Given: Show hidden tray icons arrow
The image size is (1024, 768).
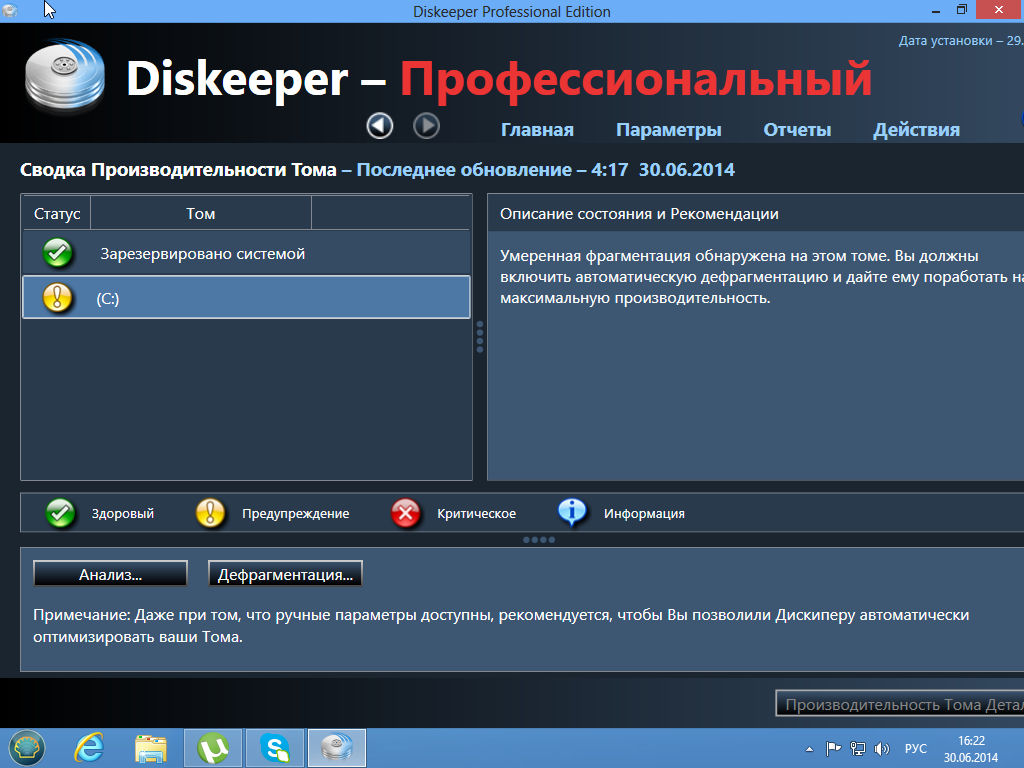Looking at the screenshot, I should (809, 749).
